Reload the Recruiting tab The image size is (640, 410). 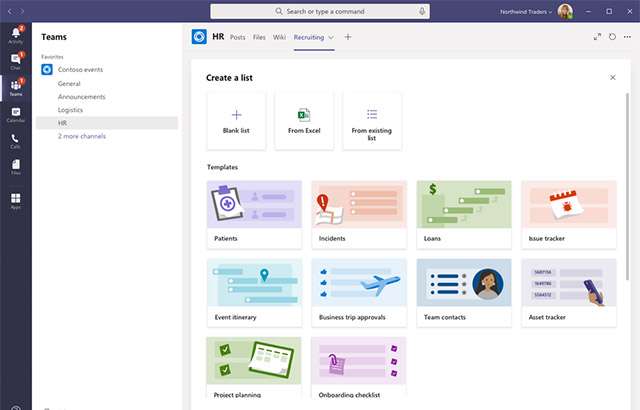tap(612, 37)
